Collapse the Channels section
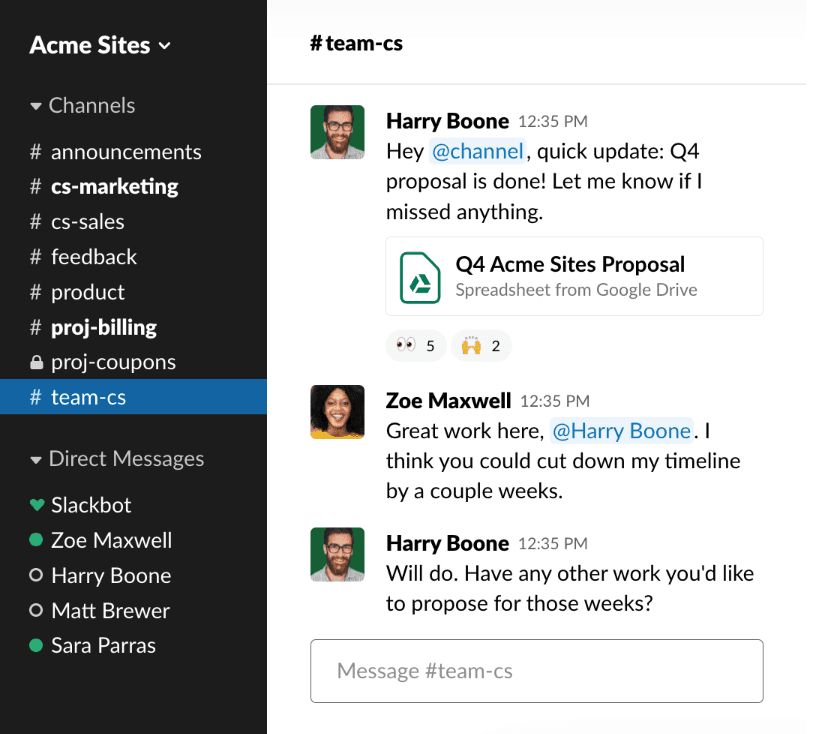Screen dimensions: 831x734 pos(36,106)
